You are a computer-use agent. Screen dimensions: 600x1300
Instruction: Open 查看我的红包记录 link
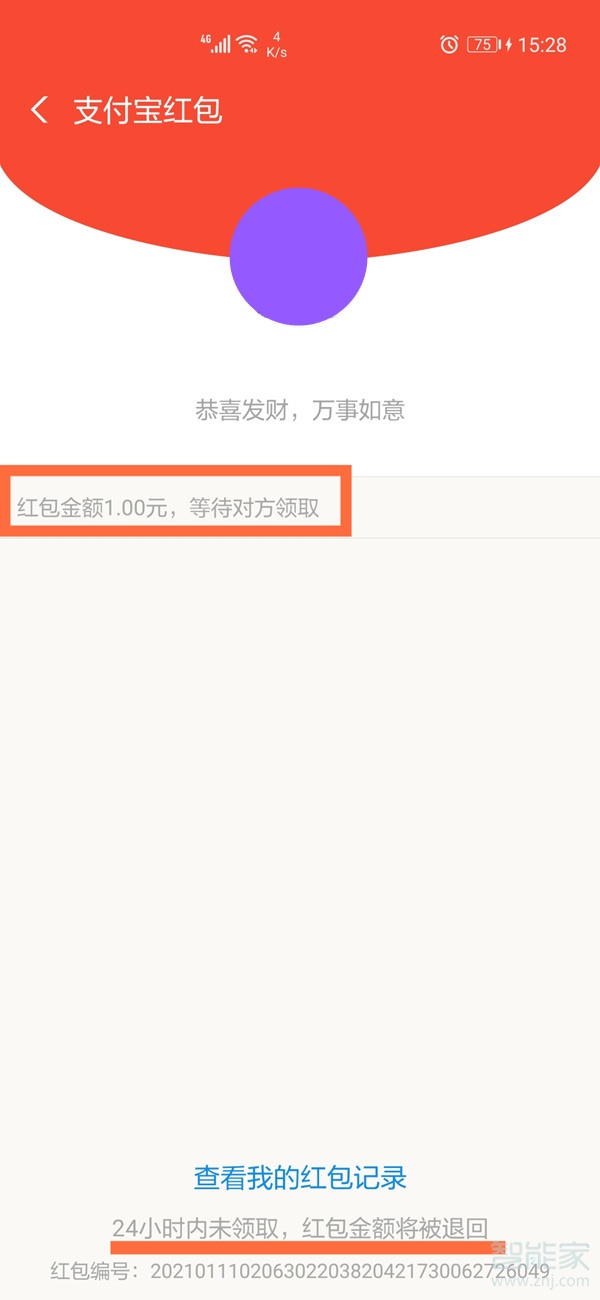click(x=300, y=1177)
